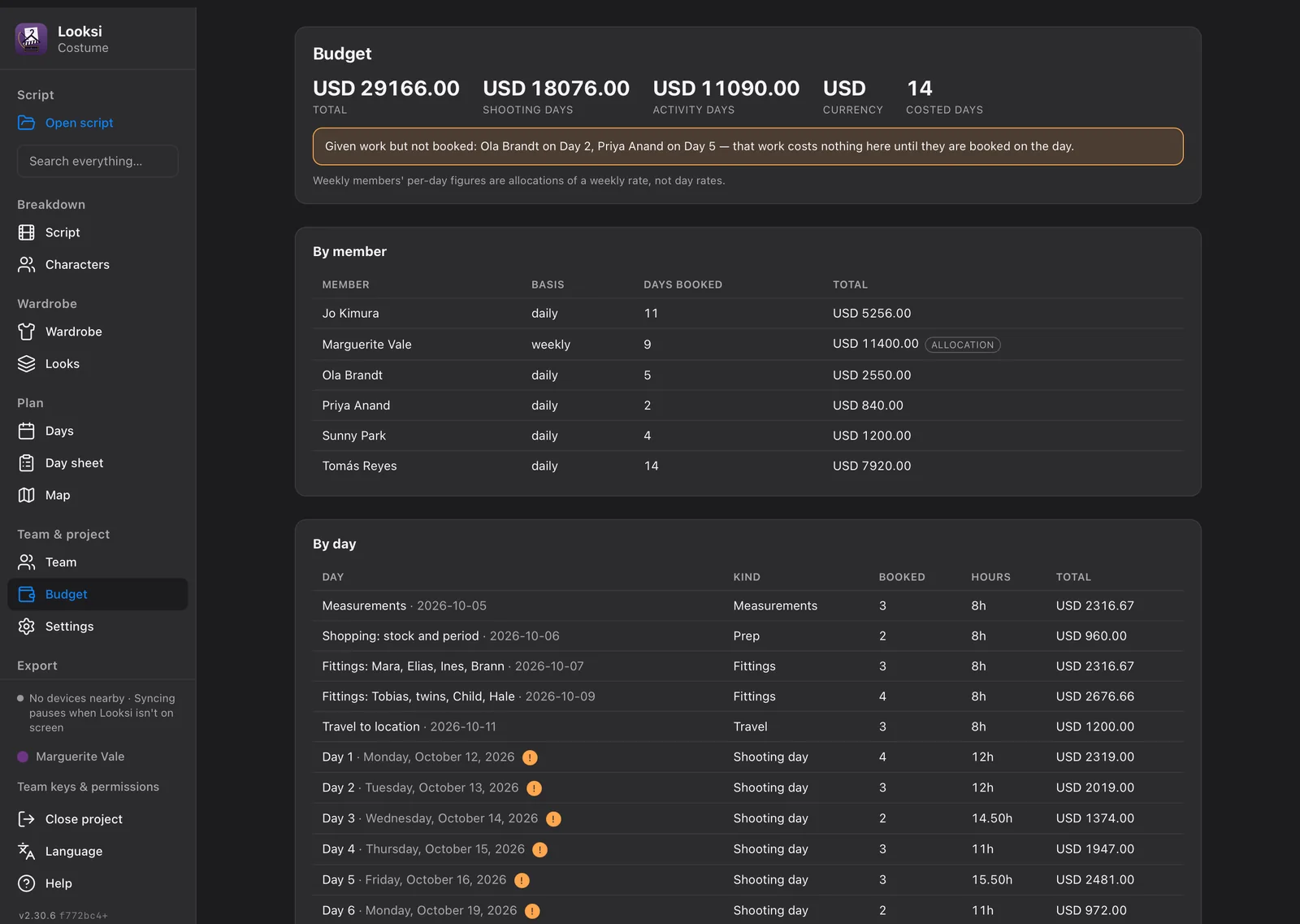Click the Day 4 Thursday, October 15 row
The image size is (1300, 924).
(747, 848)
